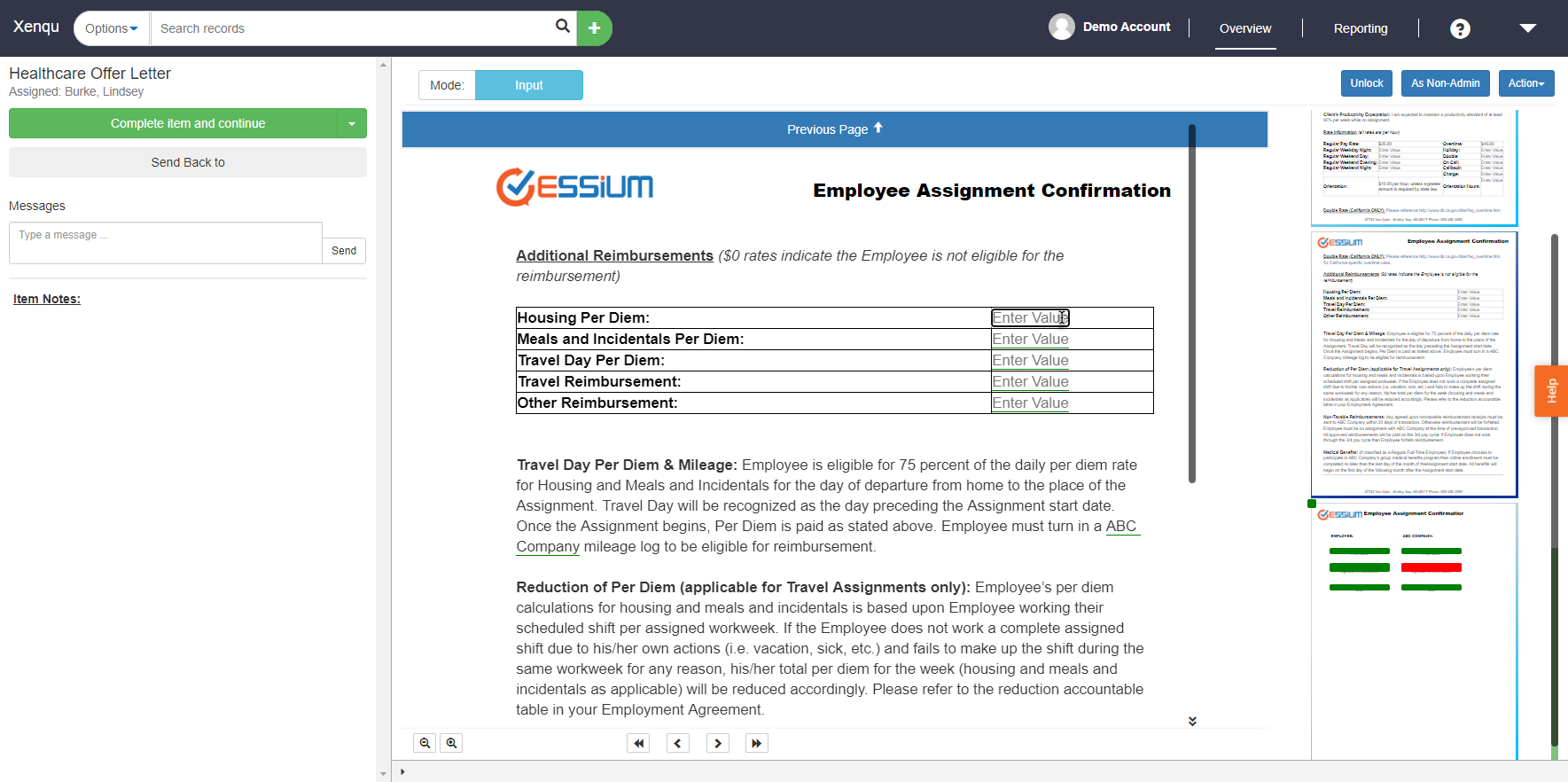Click the Unlock button
The width and height of the screenshot is (1568, 782).
1367,83
